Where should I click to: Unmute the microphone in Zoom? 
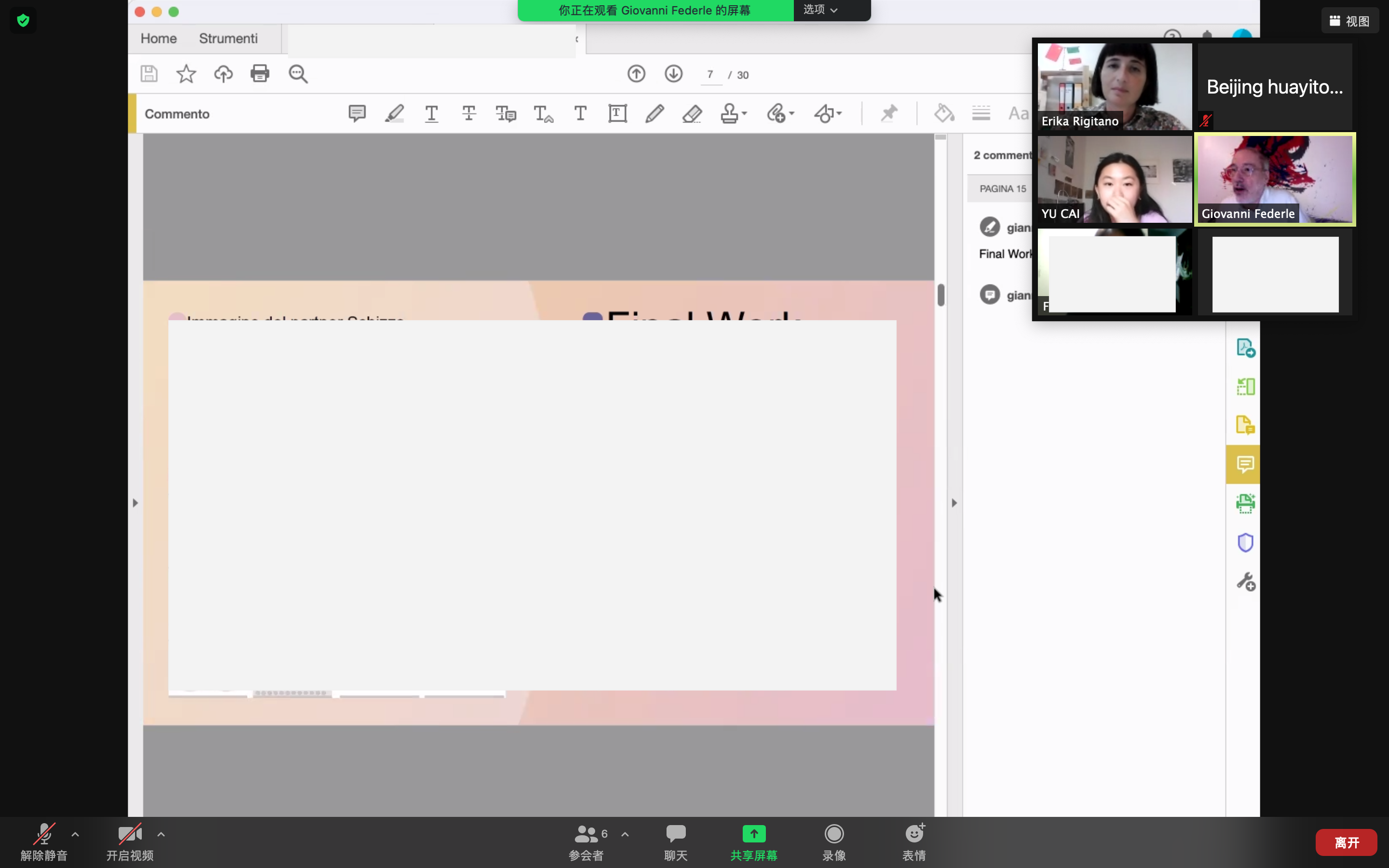(44, 841)
